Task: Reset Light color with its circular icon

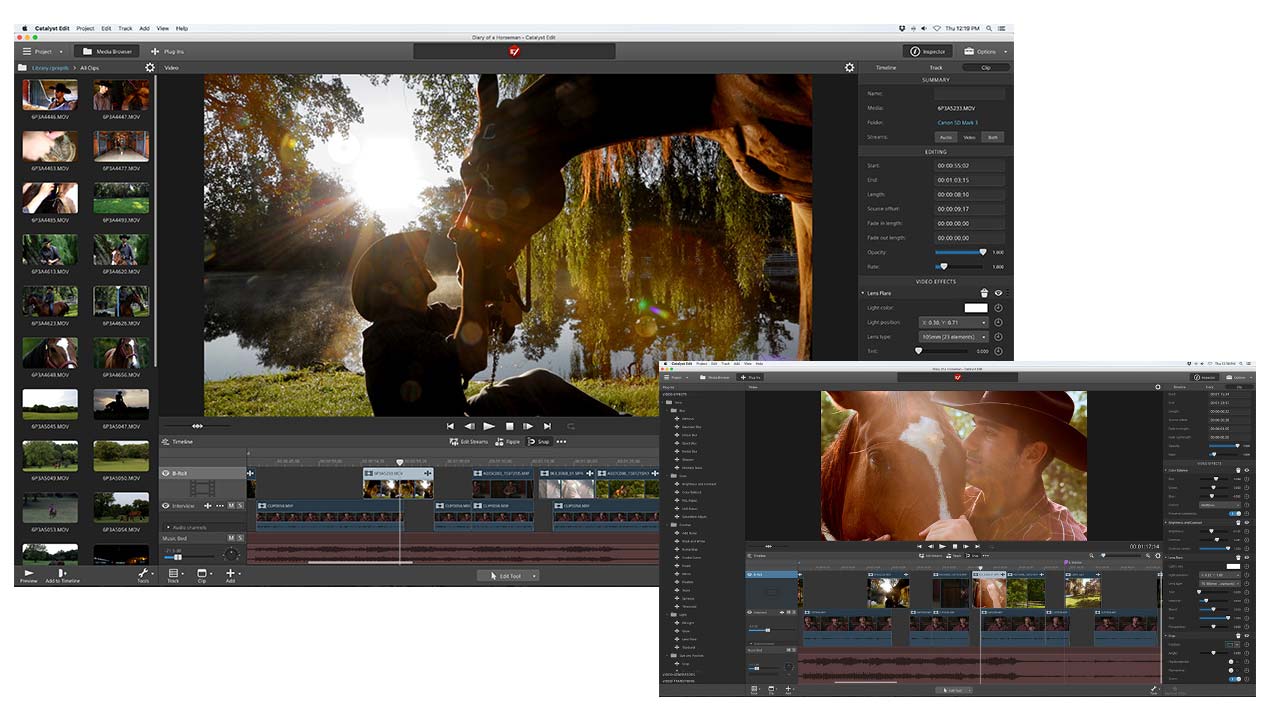Action: tap(998, 308)
